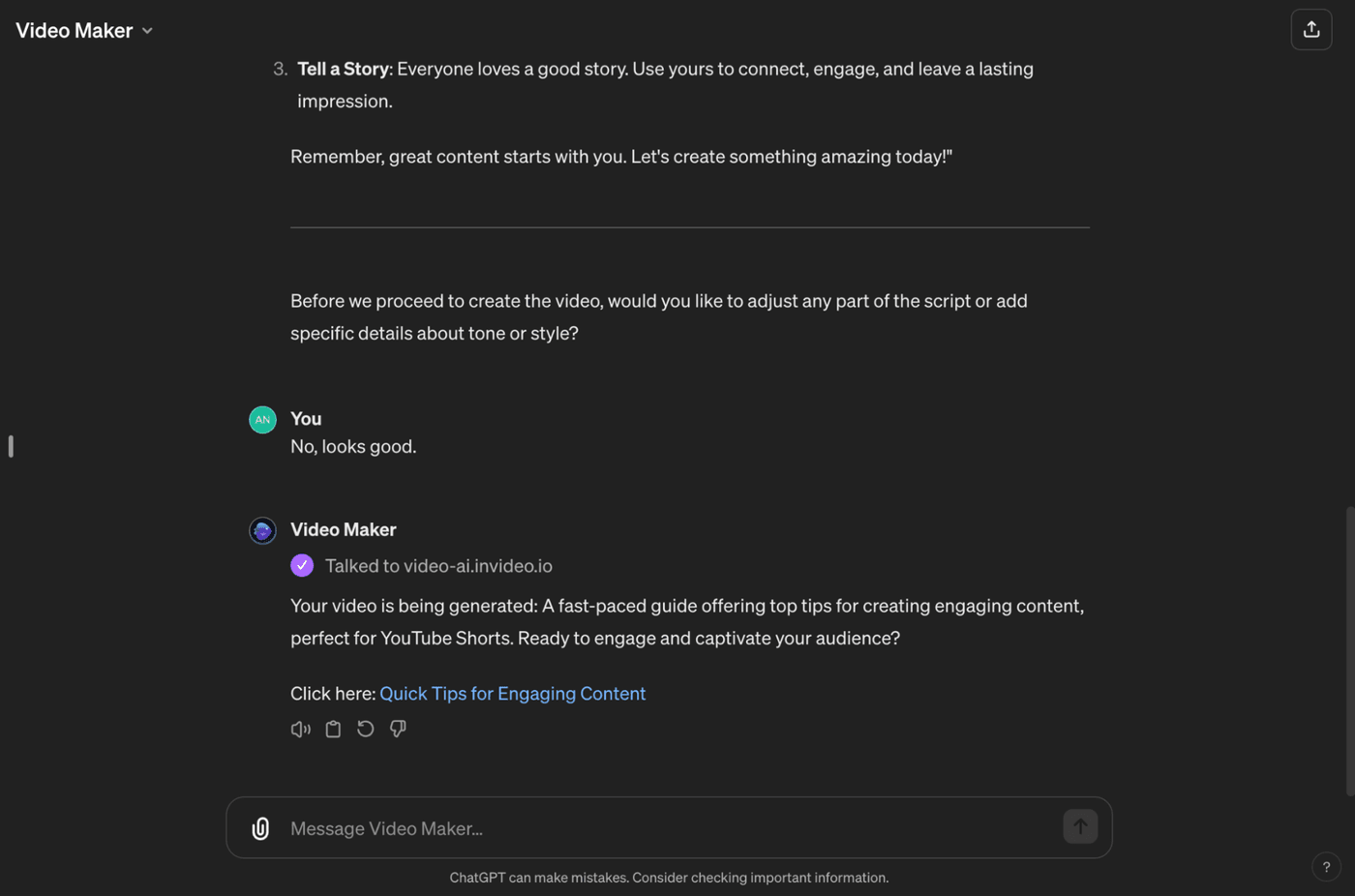Click the bold 'Tell a Story' text
1355x896 pixels.
[344, 69]
